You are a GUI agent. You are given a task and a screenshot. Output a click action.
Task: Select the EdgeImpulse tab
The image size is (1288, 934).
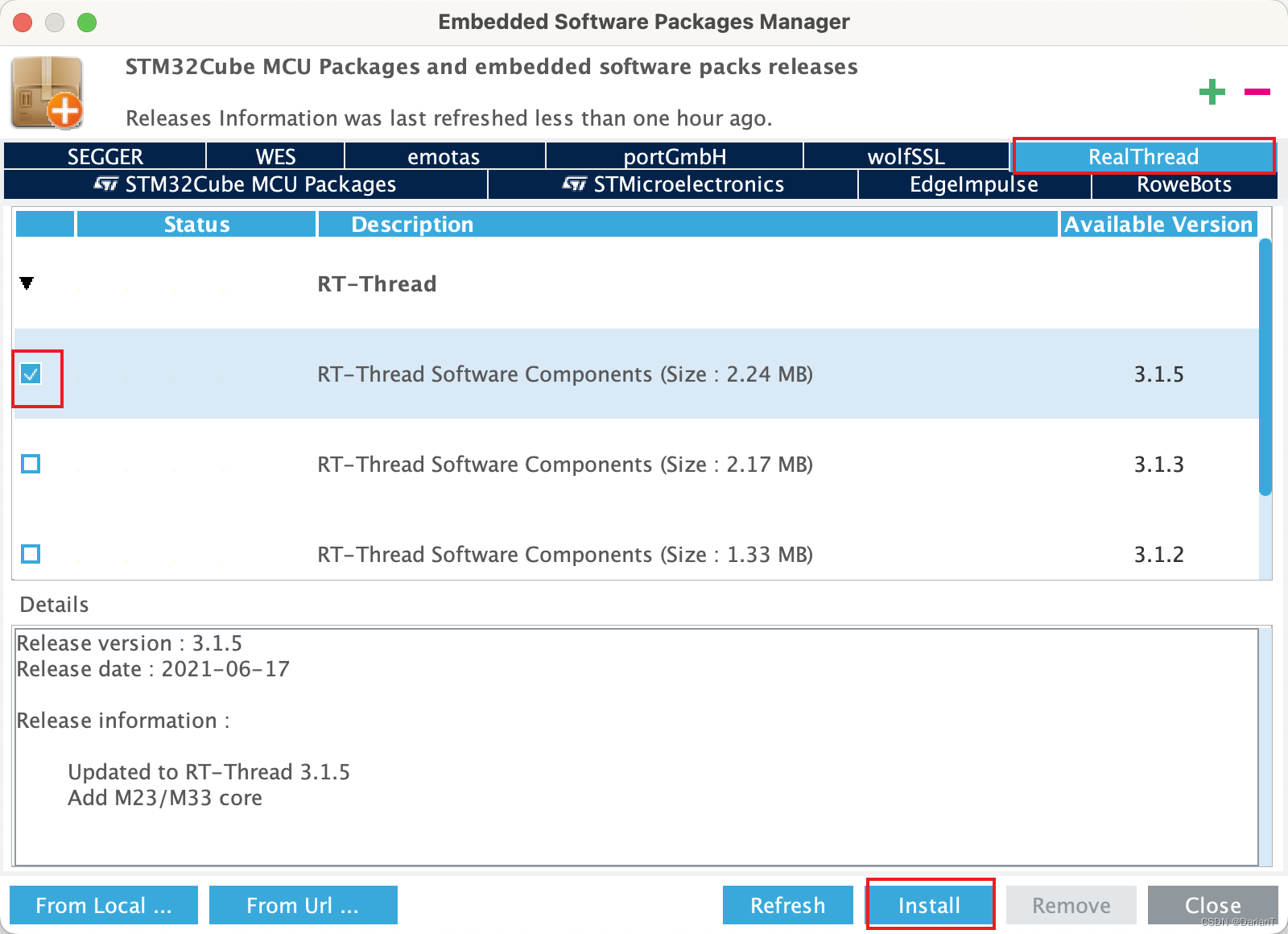[x=973, y=184]
